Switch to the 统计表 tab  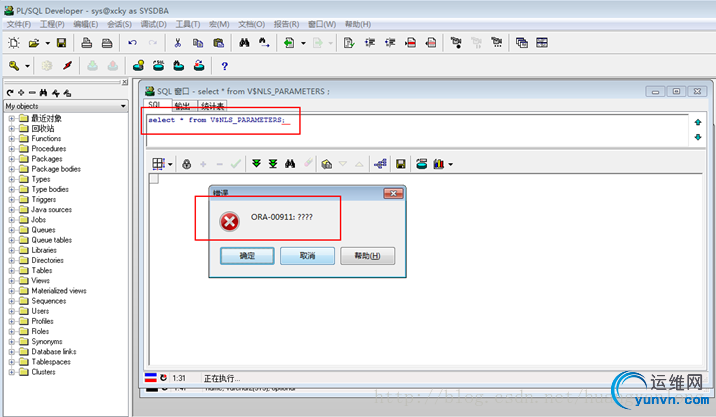(213, 106)
